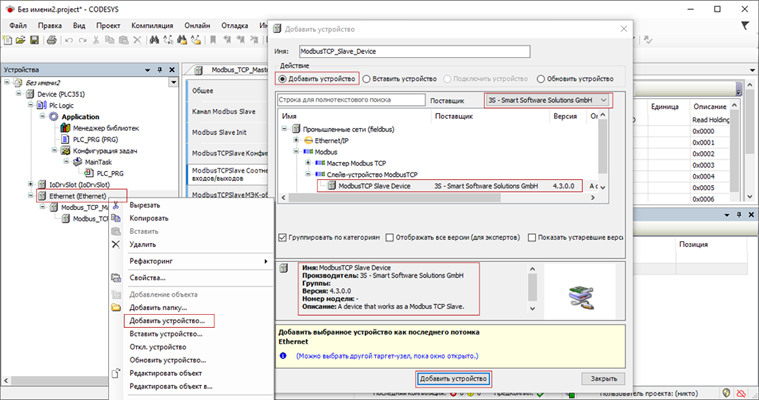The height and width of the screenshot is (400, 759).
Task: Open the Проект menu
Action: click(x=108, y=25)
